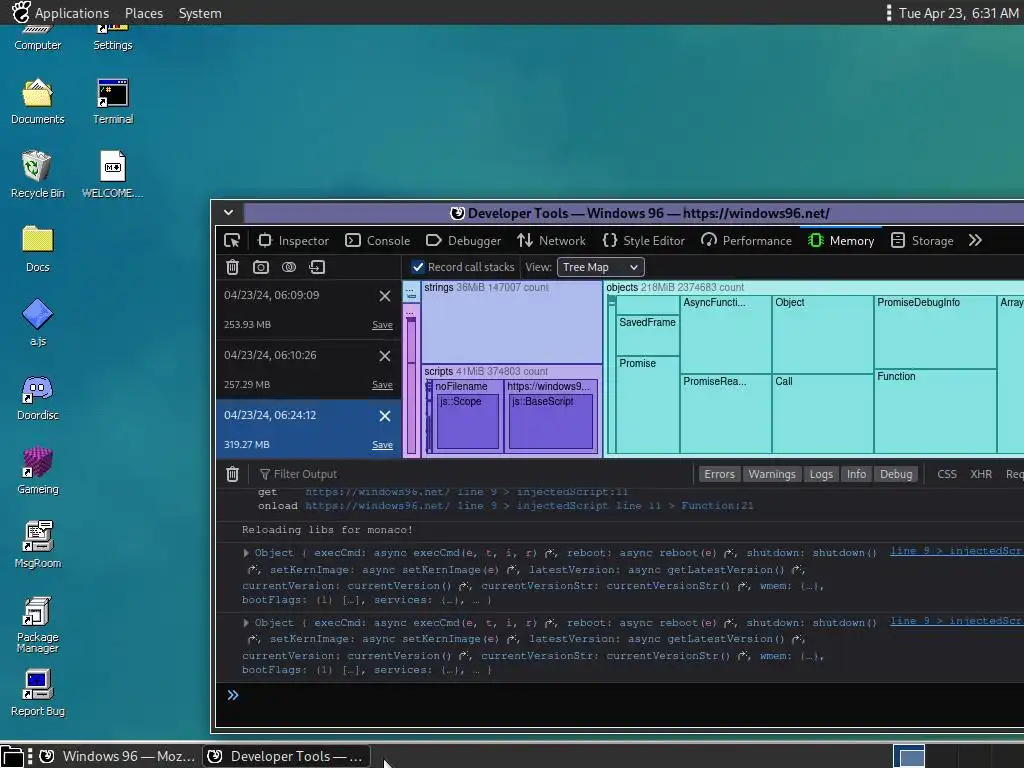Open the Gameing desktop icon
The image size is (1024, 768).
pos(37,470)
